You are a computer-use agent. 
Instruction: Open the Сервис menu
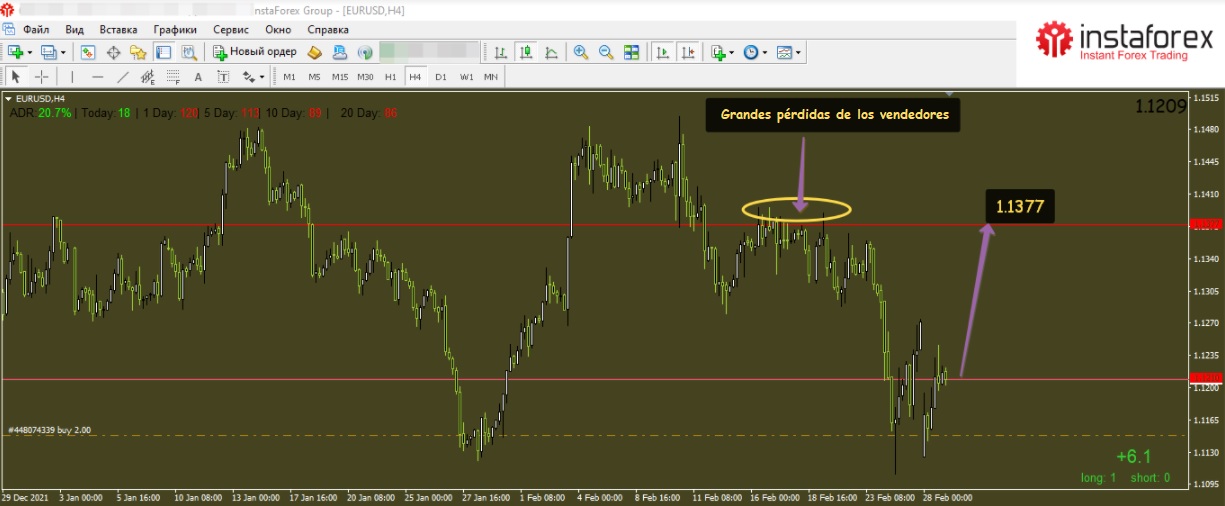(232, 30)
